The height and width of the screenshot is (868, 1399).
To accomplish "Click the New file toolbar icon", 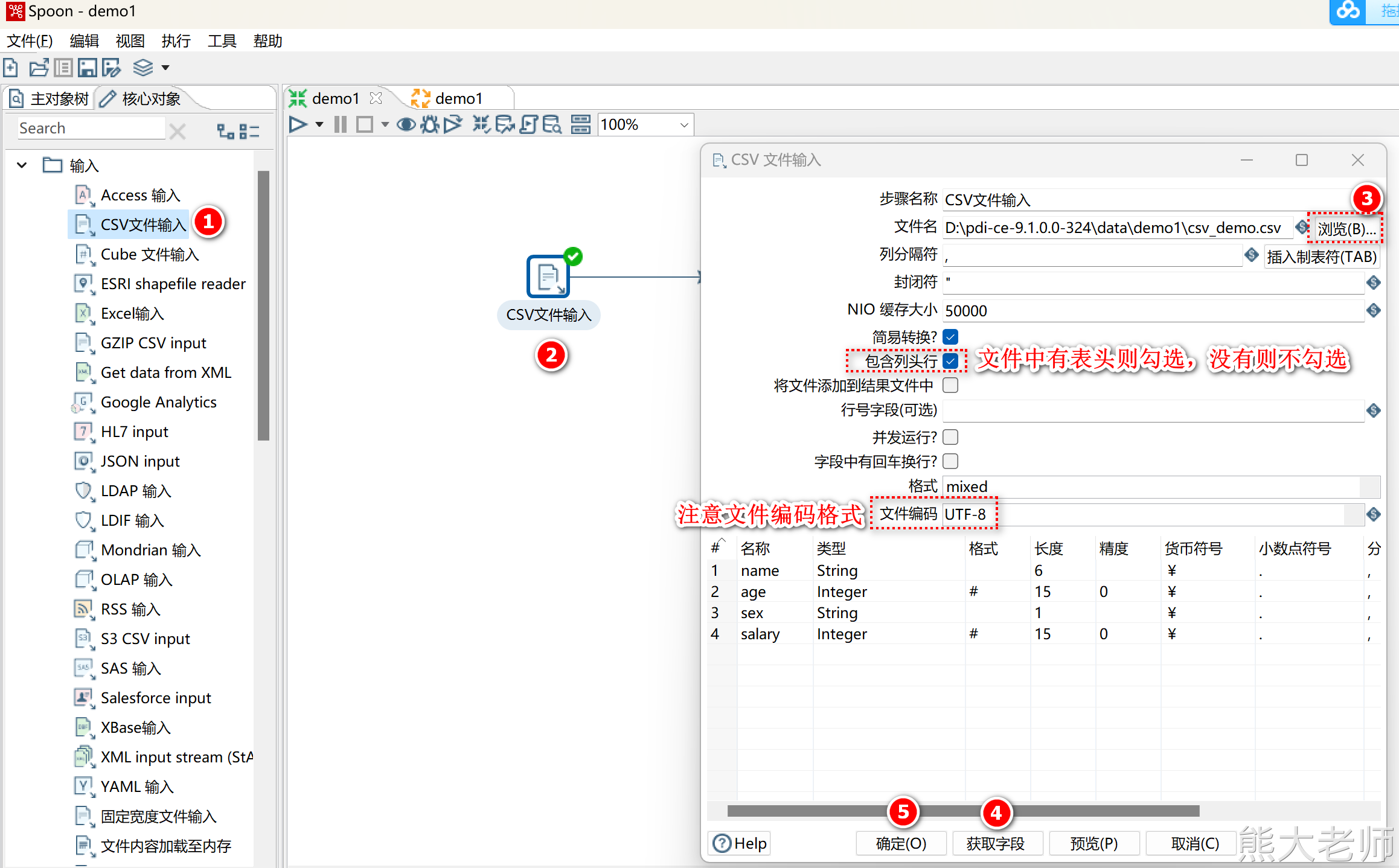I will 11,68.
